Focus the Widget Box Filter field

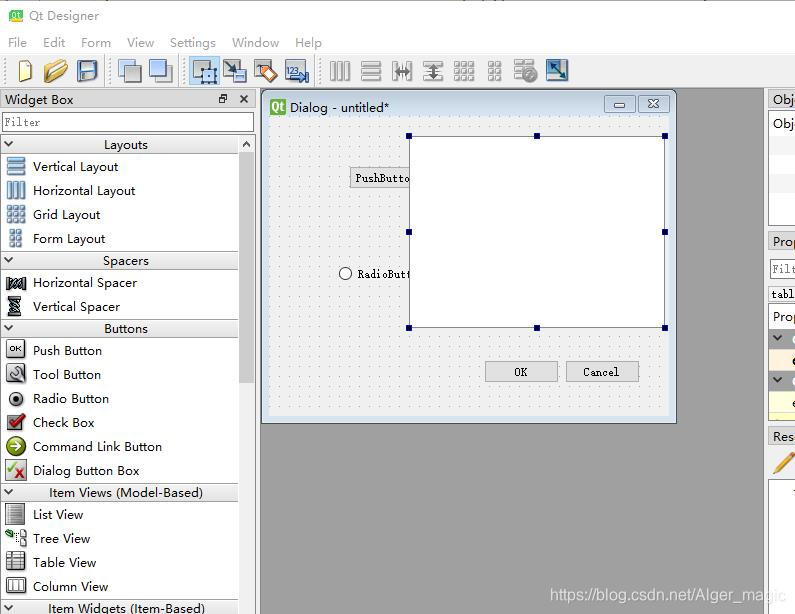pyautogui.click(x=128, y=122)
